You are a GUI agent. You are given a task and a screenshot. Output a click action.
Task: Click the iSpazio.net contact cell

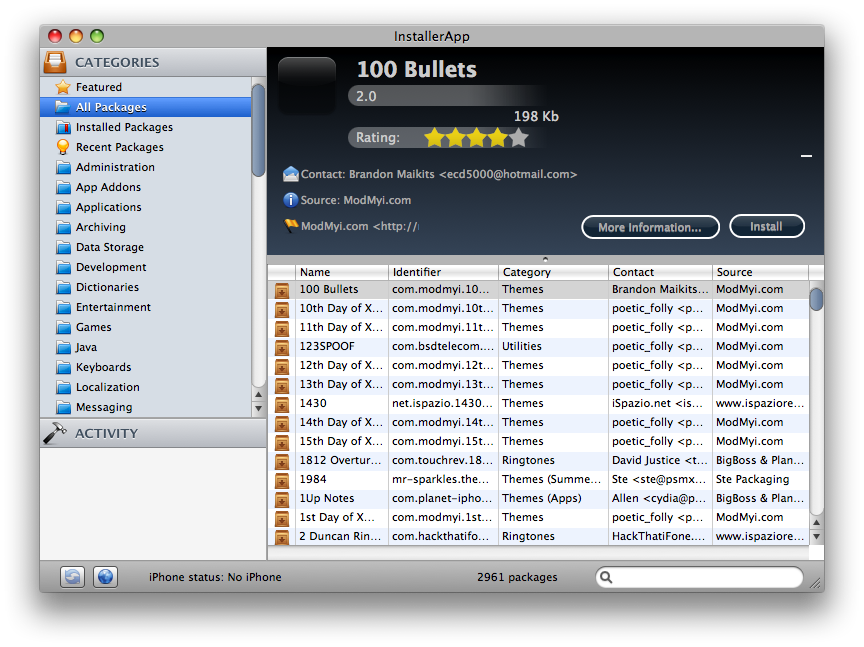click(x=660, y=403)
